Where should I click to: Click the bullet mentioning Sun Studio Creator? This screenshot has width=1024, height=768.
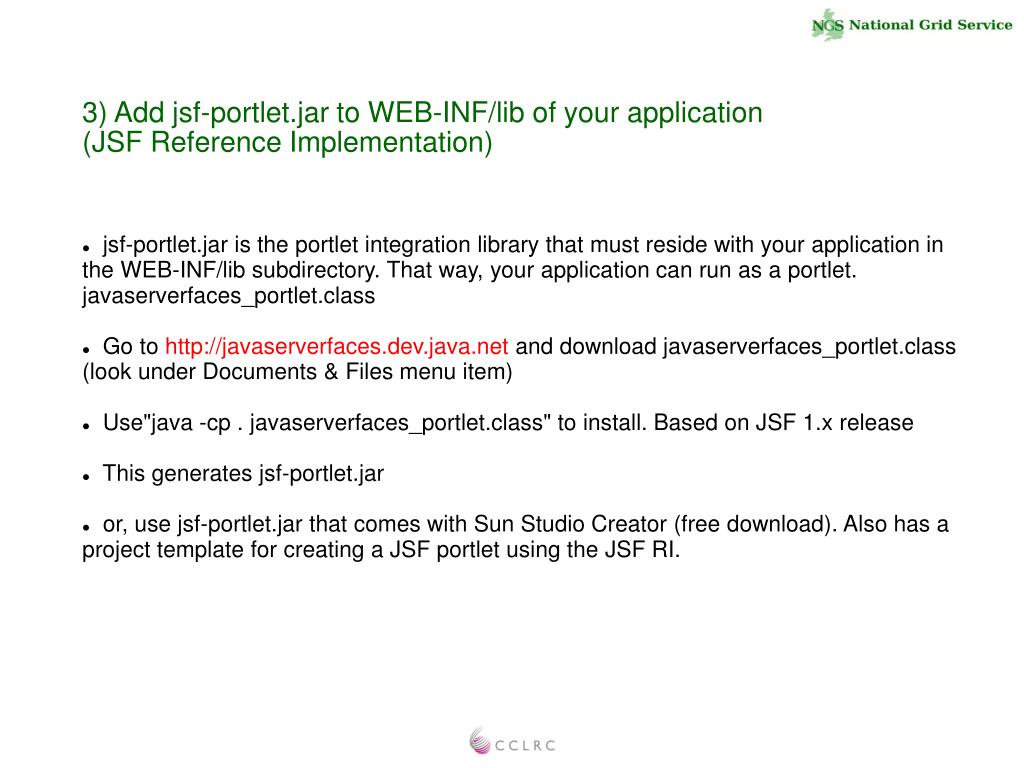coord(515,537)
